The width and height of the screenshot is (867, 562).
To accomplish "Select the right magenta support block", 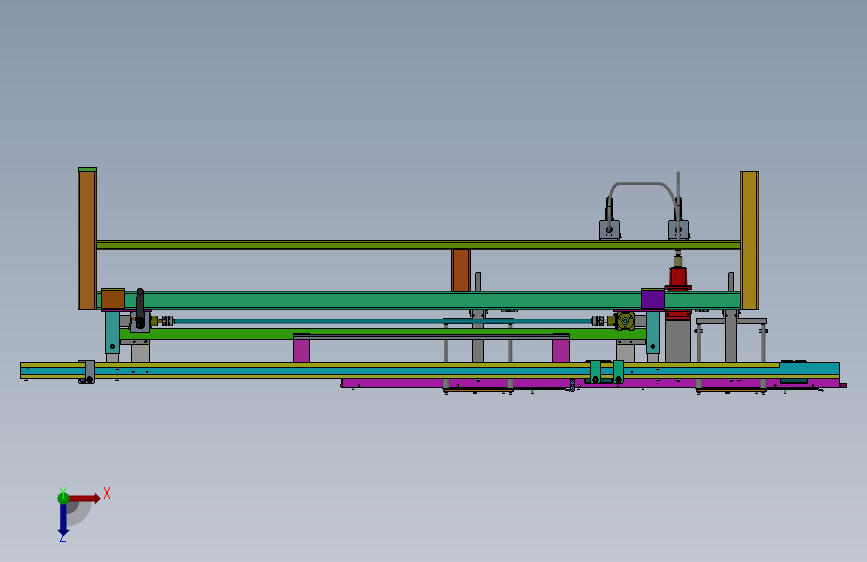I will [561, 350].
